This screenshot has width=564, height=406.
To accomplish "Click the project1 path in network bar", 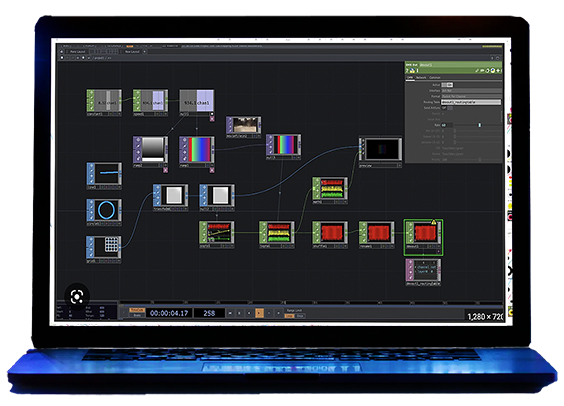I will (100, 58).
